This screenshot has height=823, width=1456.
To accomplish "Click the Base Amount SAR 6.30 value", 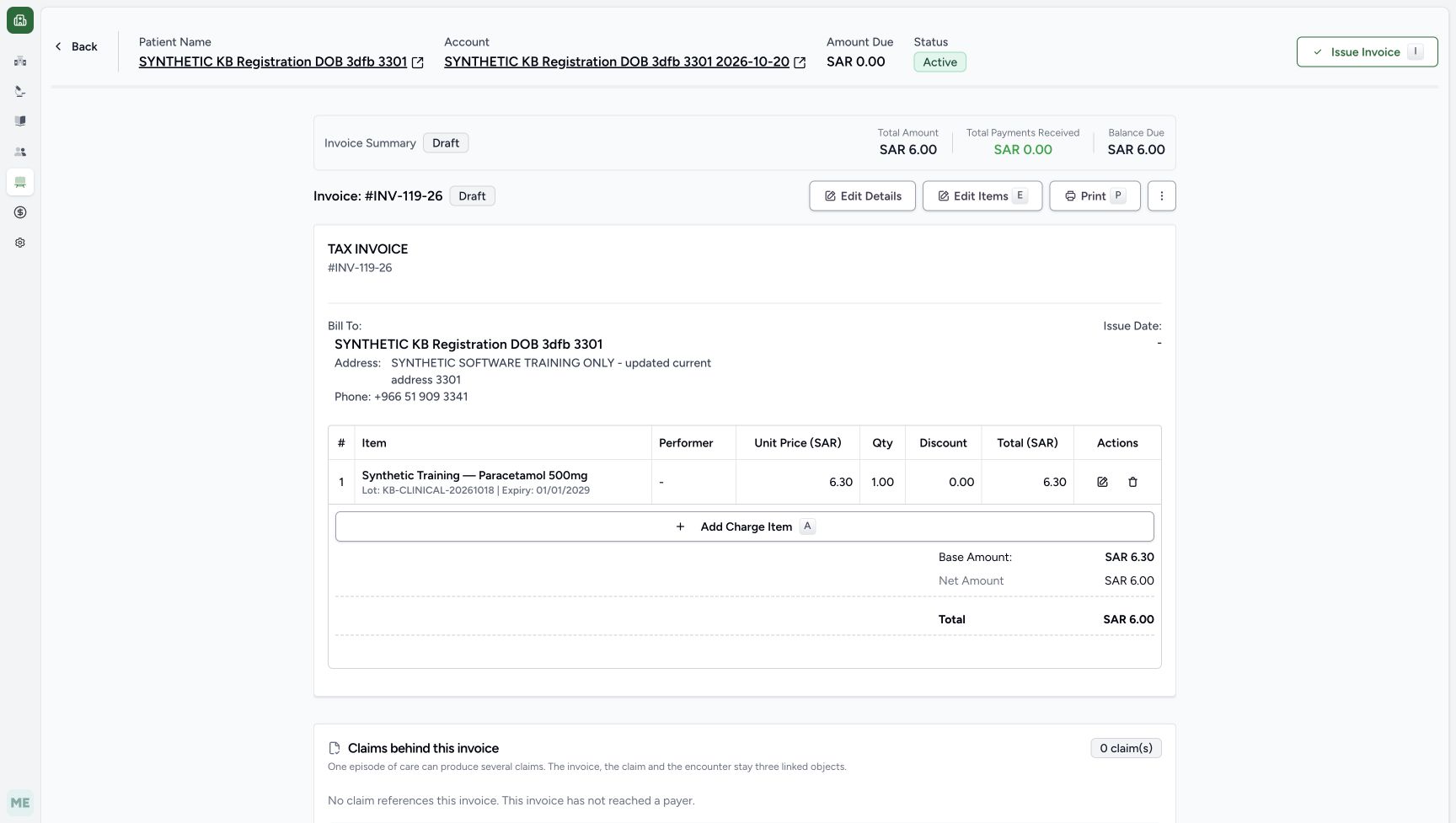I will (1129, 557).
